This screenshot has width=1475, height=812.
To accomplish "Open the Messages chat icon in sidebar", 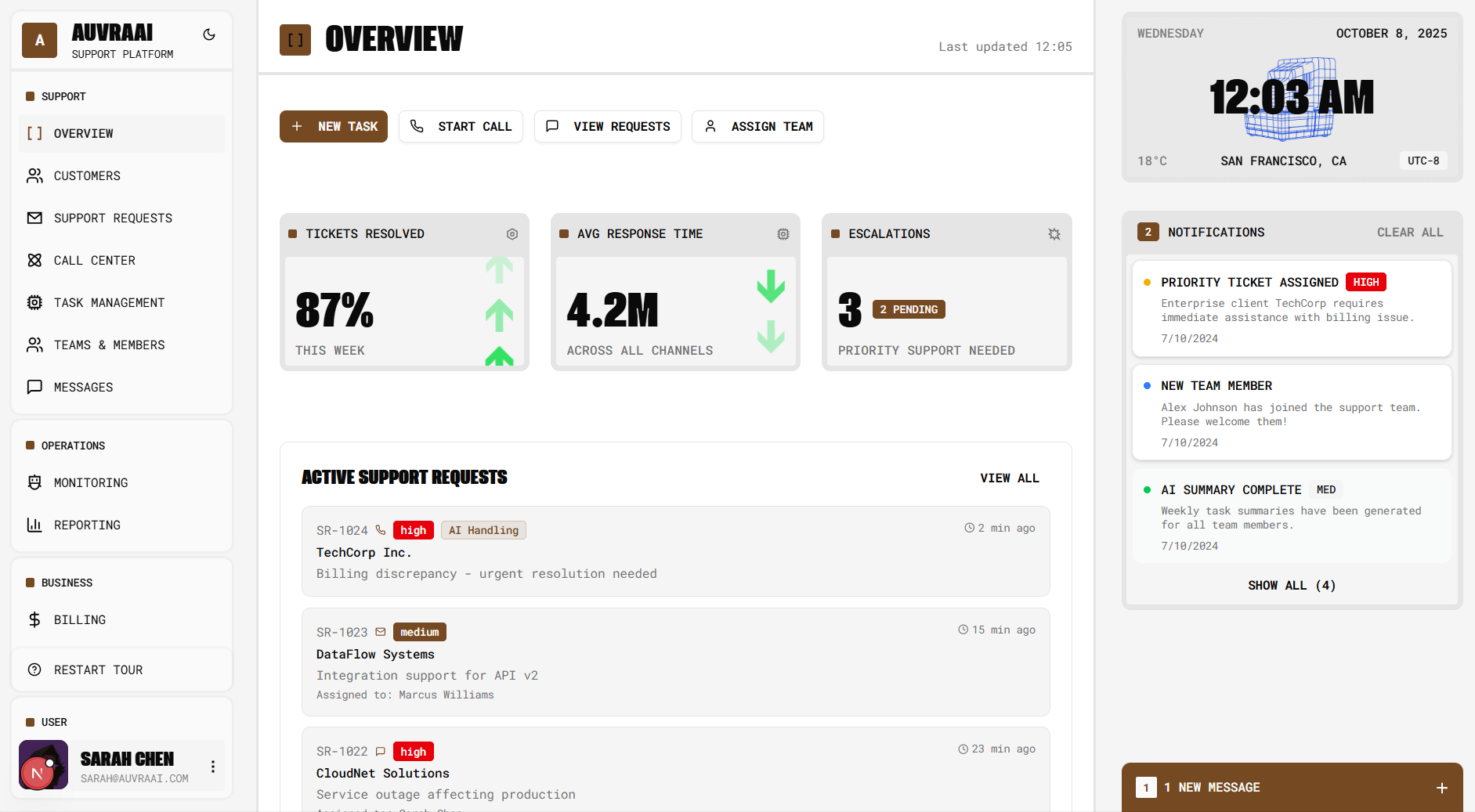I will pos(34,387).
